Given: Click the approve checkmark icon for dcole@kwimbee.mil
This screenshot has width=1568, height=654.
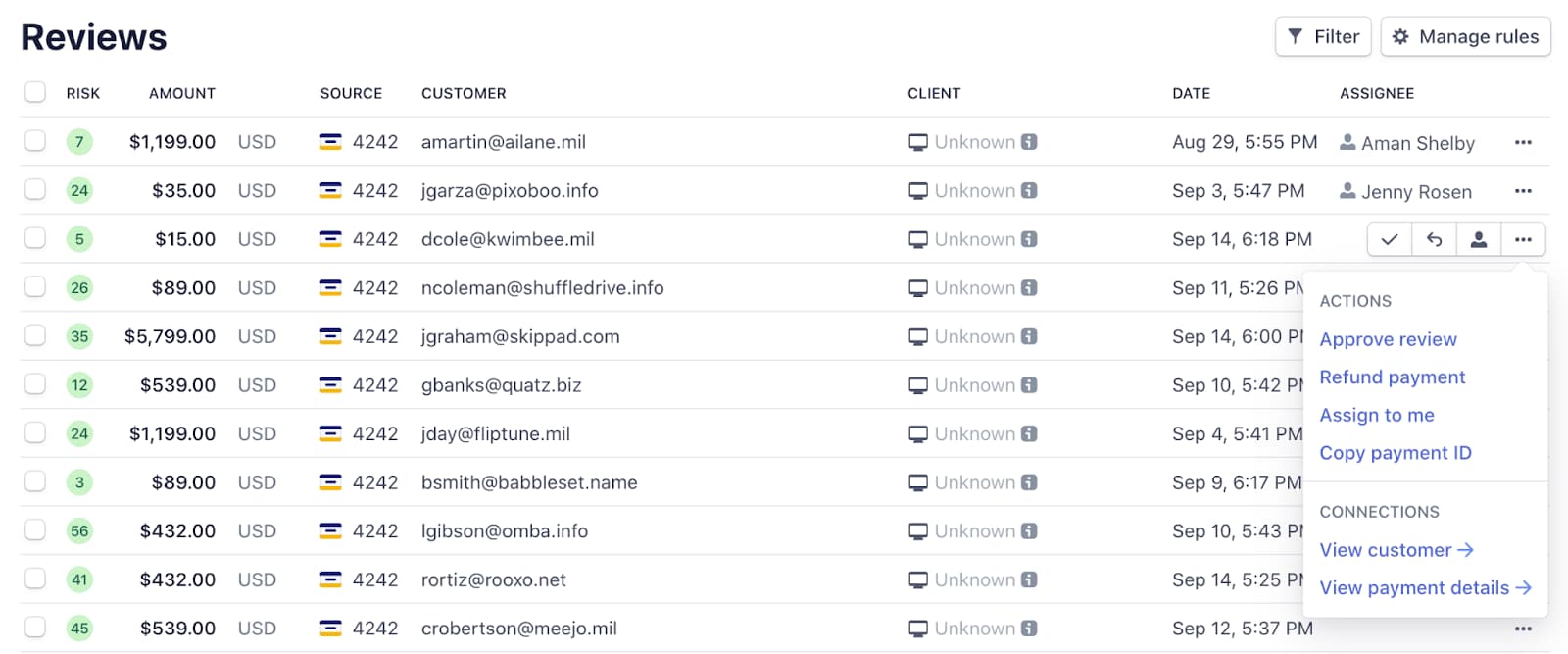Looking at the screenshot, I should click(1390, 239).
